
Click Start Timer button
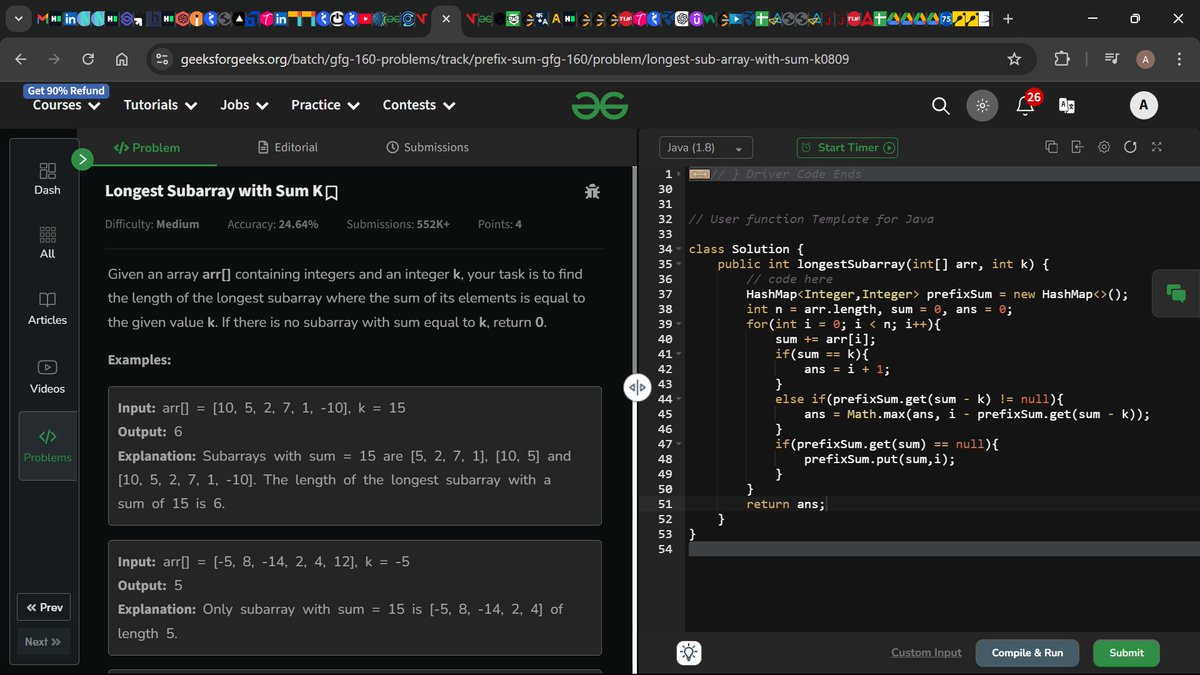(x=847, y=148)
